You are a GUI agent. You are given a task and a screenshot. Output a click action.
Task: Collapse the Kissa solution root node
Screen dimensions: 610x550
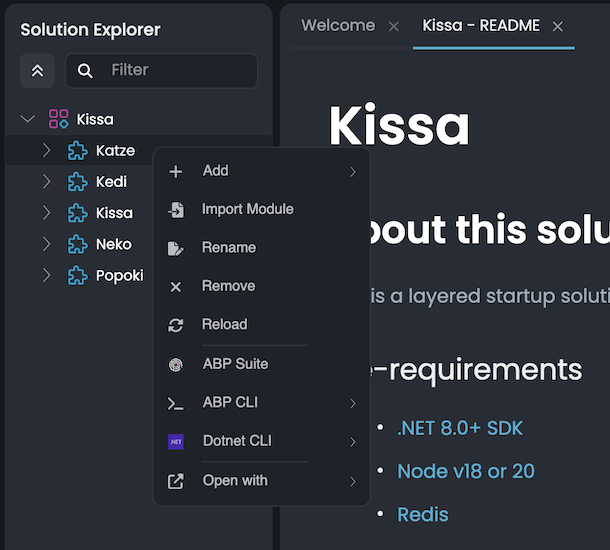pyautogui.click(x=27, y=119)
